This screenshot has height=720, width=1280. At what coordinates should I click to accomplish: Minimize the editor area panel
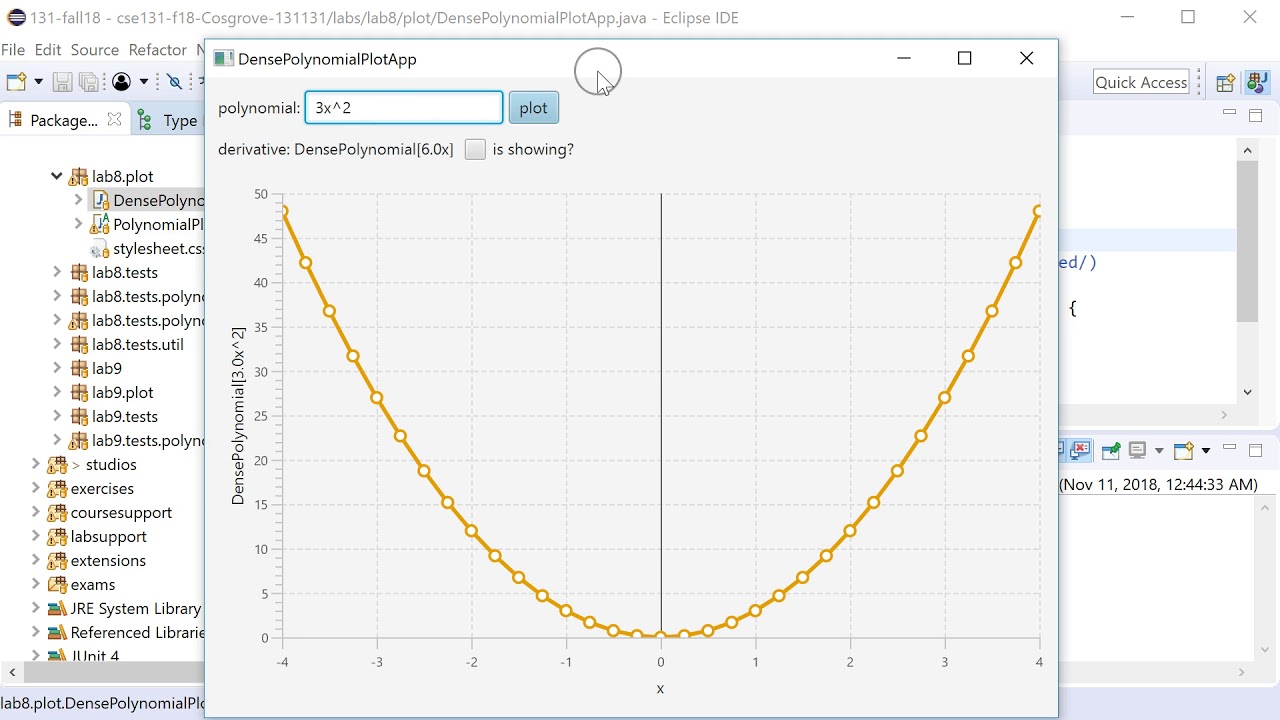pyautogui.click(x=1230, y=114)
